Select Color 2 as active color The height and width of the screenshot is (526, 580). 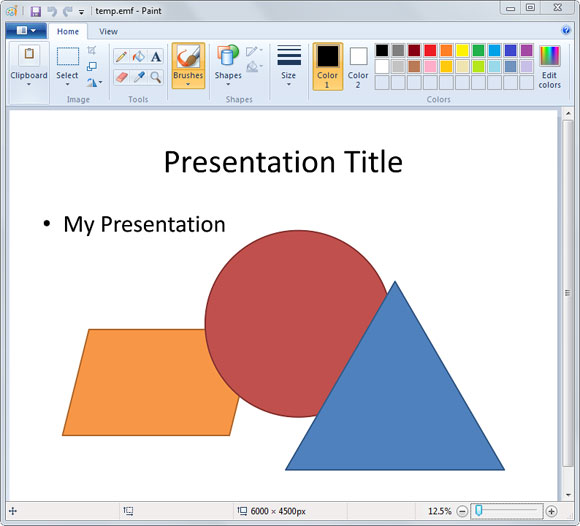point(358,66)
